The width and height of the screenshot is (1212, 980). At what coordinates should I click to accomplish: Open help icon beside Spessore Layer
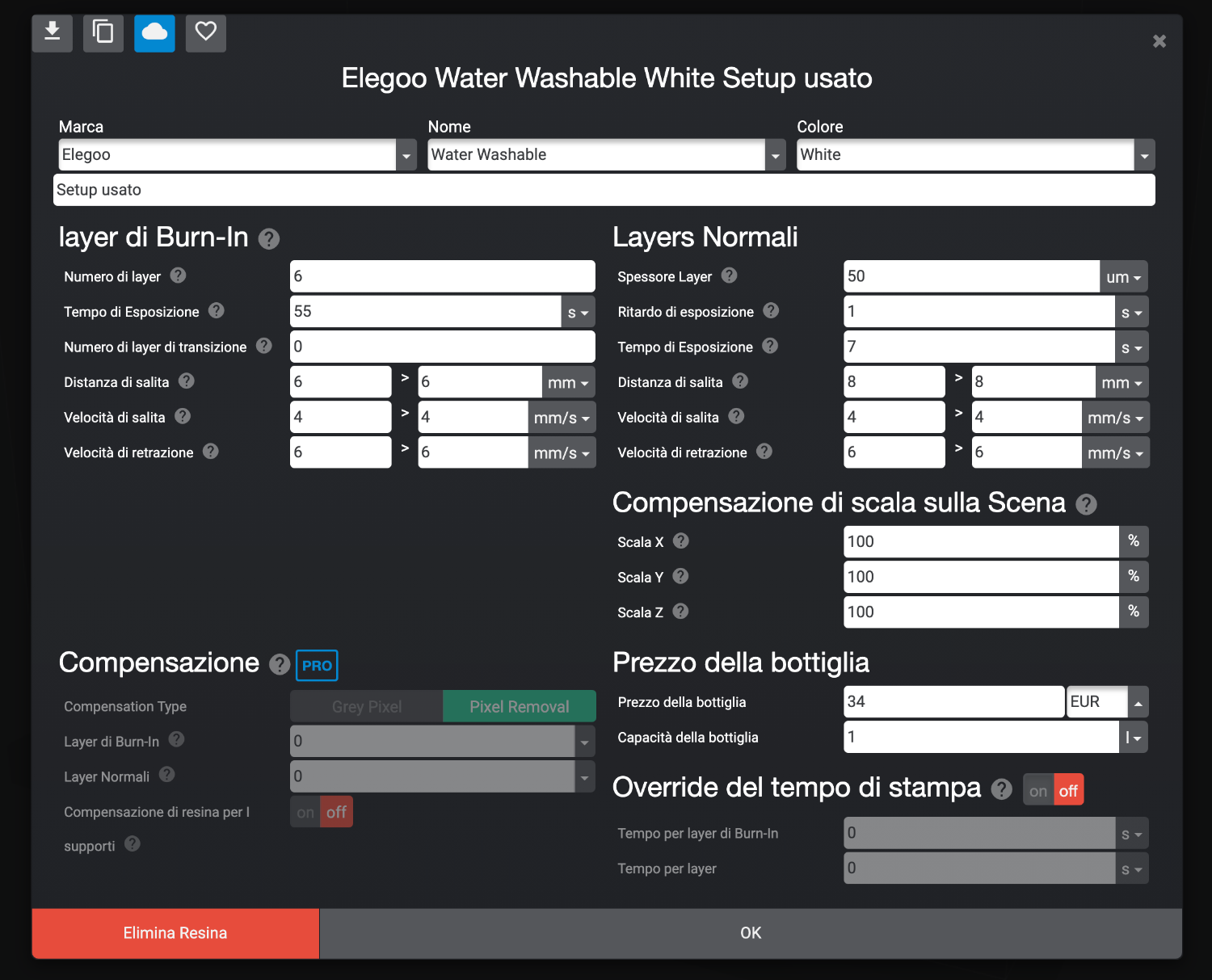pos(729,275)
